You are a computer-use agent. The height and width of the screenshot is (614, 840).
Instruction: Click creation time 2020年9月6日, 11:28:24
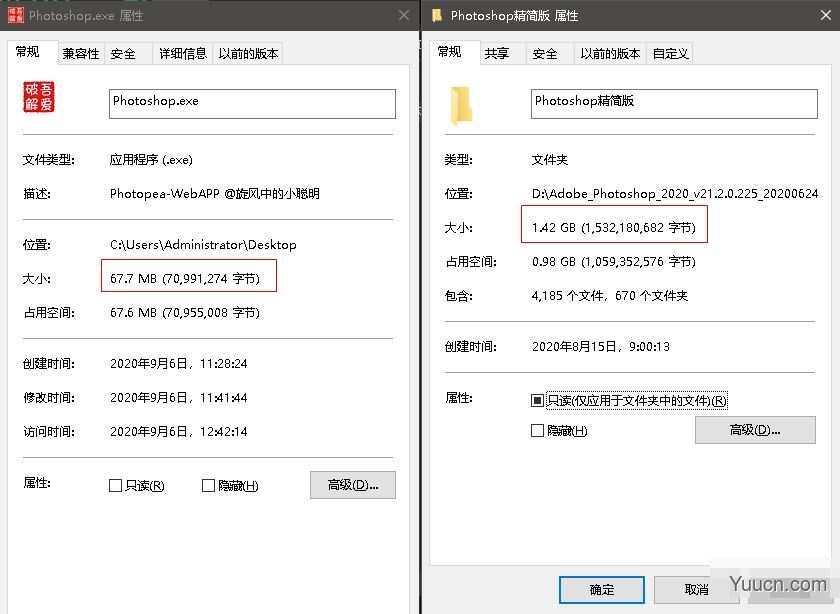pos(178,364)
